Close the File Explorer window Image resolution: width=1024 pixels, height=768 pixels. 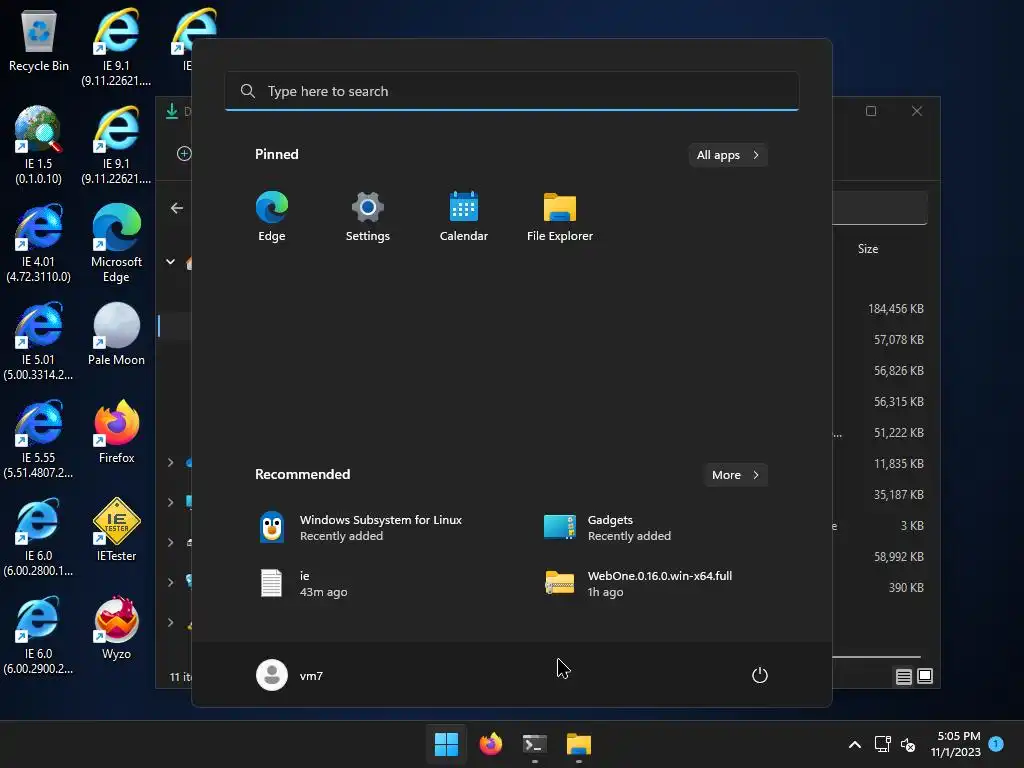coord(917,111)
